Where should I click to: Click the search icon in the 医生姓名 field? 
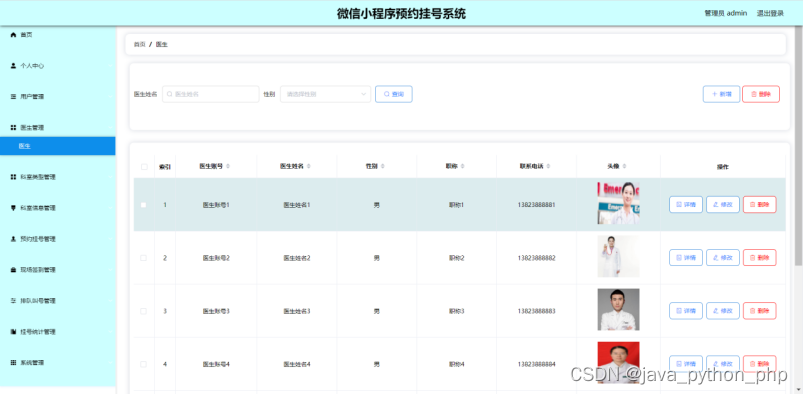point(170,94)
